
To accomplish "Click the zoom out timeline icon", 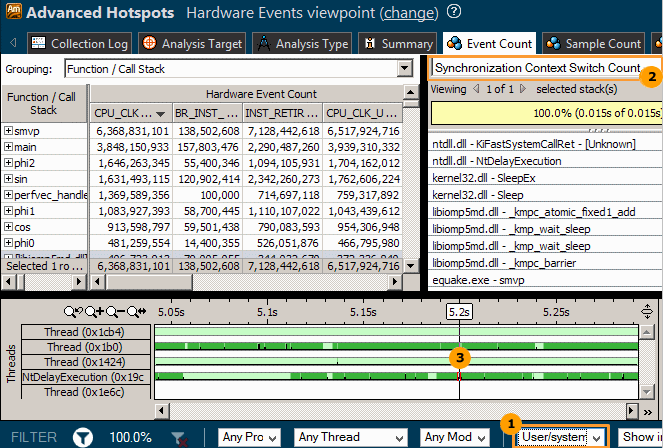I will (120, 312).
